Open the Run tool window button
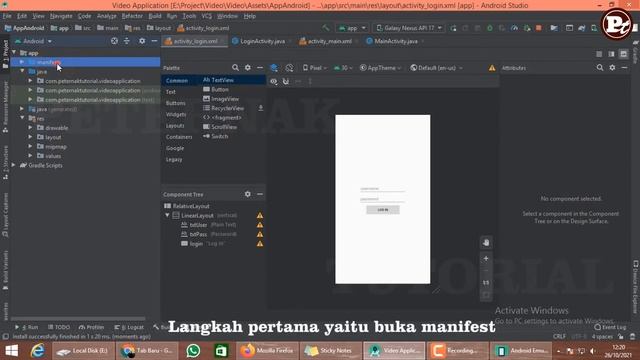 pos(27,327)
